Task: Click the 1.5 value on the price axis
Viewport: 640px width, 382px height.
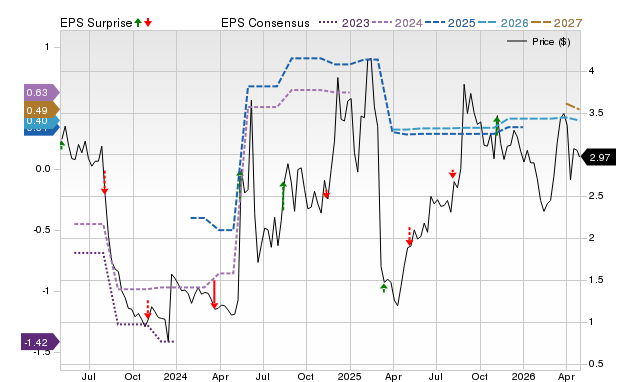Action: point(596,280)
